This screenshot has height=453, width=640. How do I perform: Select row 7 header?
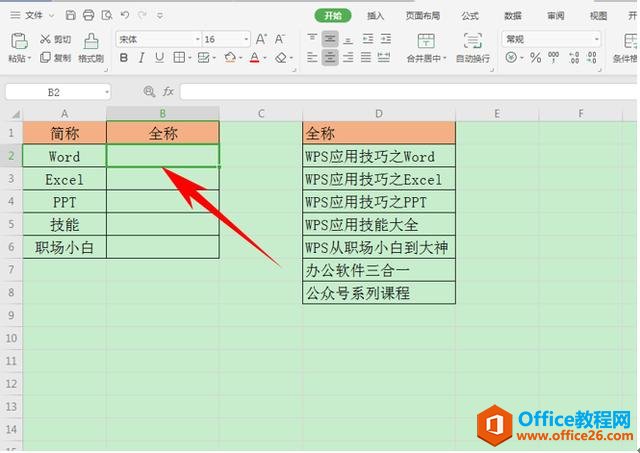pos(11,270)
